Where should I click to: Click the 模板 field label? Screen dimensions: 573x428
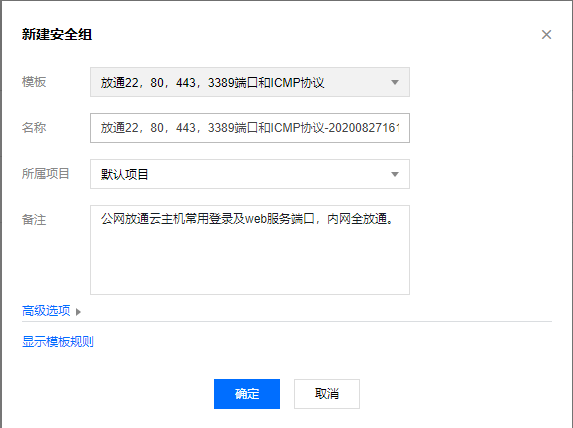click(34, 82)
